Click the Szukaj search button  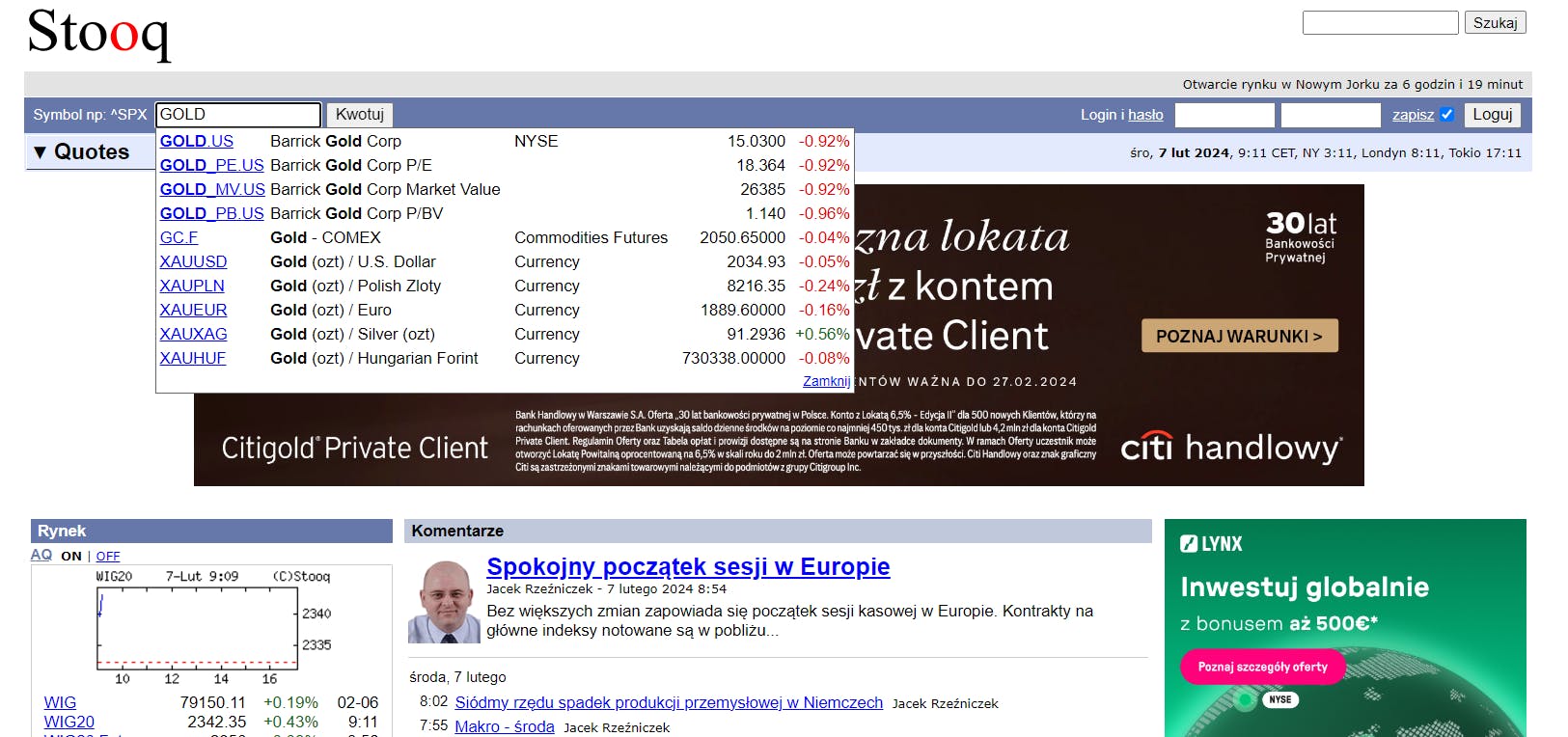[x=1495, y=23]
